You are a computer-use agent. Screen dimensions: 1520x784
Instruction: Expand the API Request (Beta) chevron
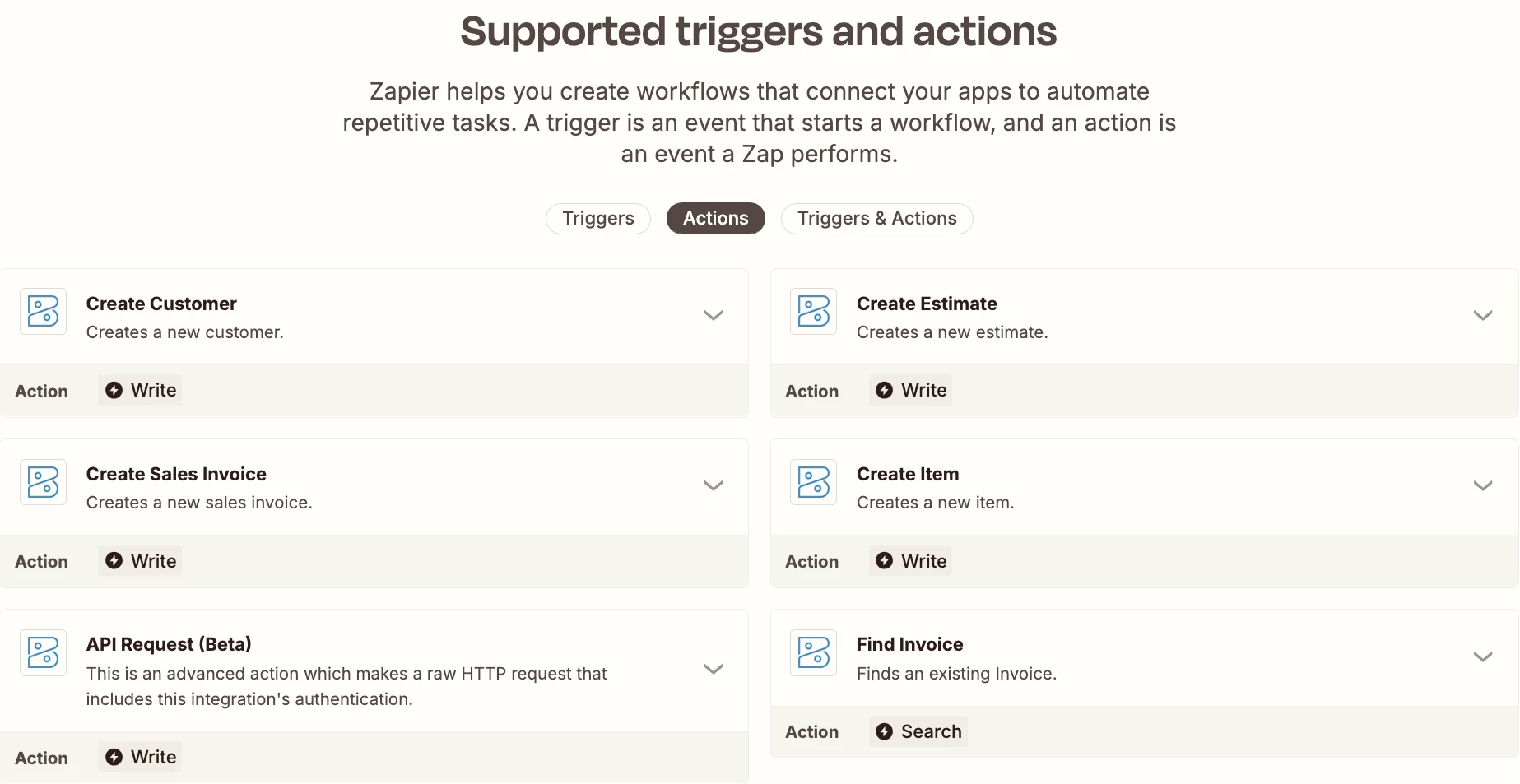[x=714, y=669]
